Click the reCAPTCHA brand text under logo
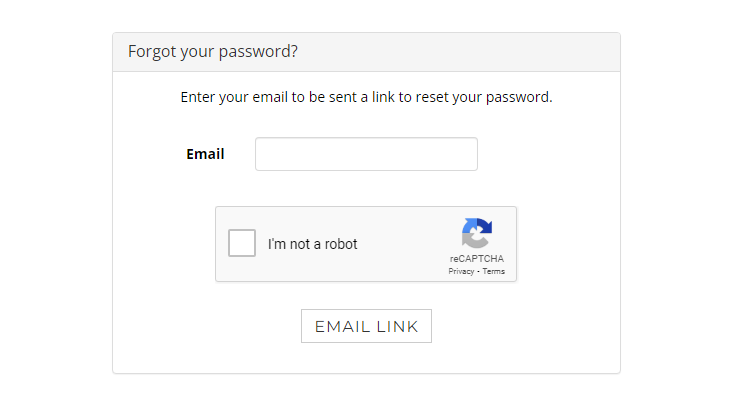 (x=476, y=258)
